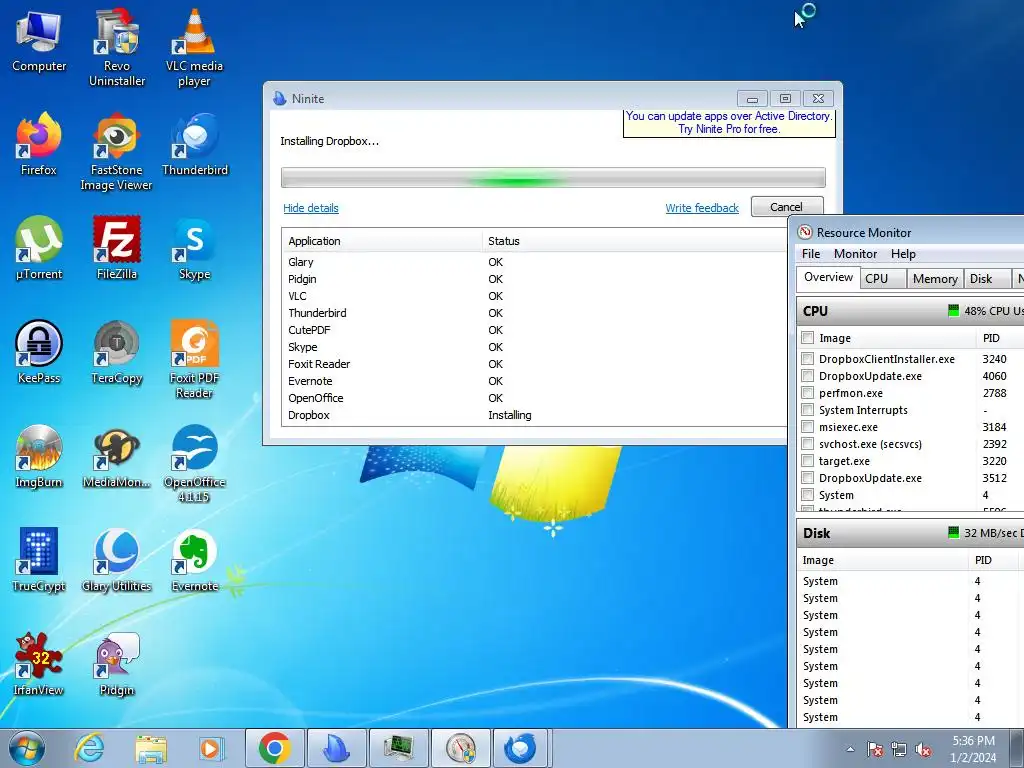Collapse the Disk section header

(x=910, y=533)
